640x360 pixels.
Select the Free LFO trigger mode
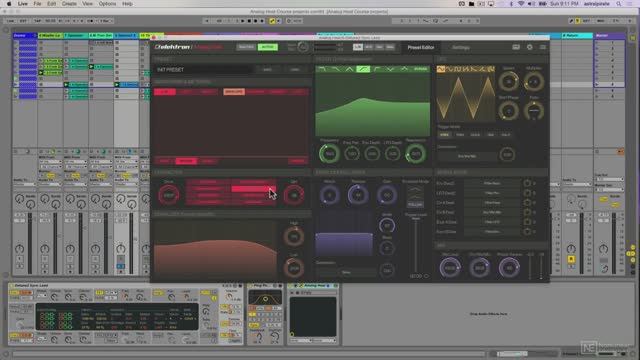(x=444, y=134)
